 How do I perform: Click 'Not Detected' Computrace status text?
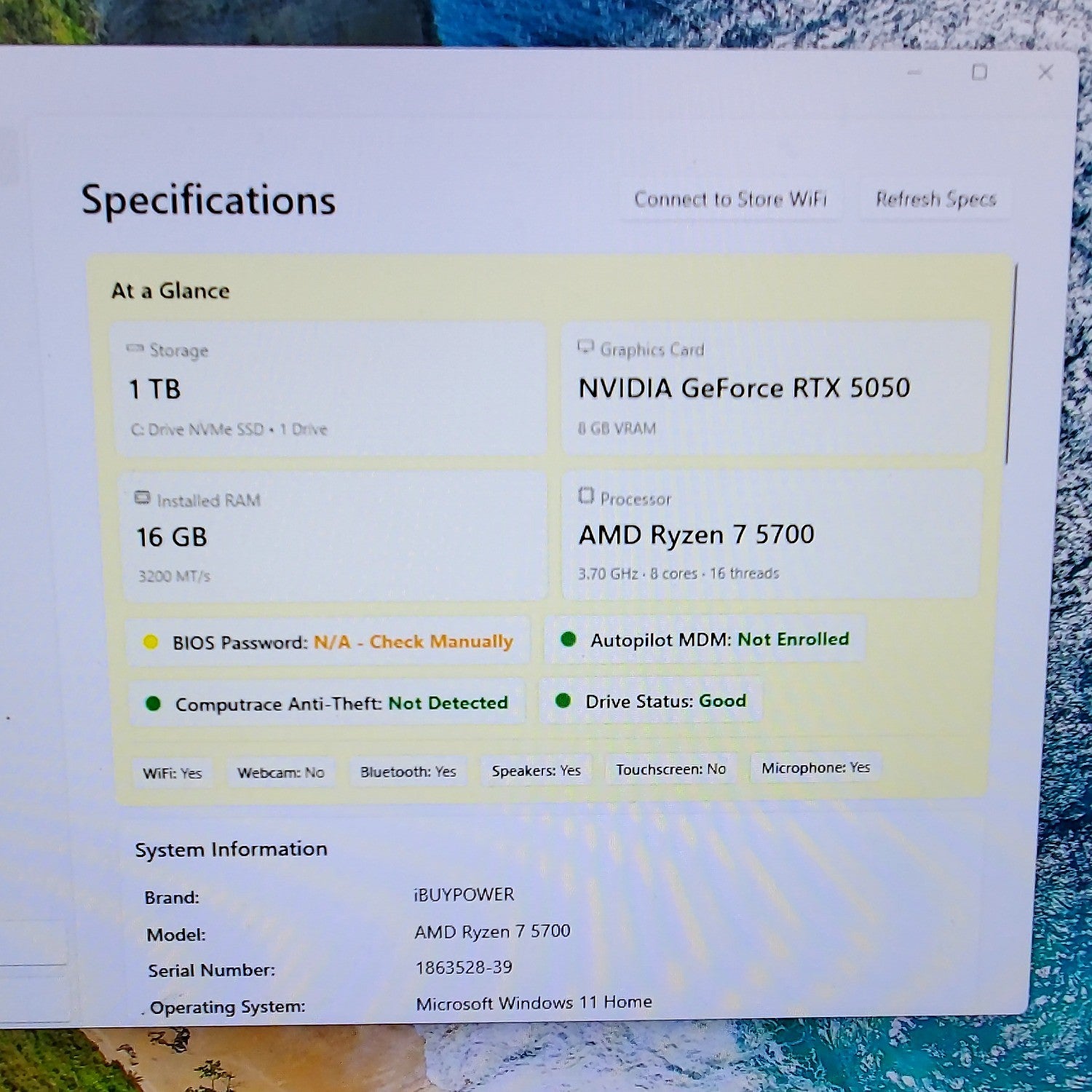448,703
